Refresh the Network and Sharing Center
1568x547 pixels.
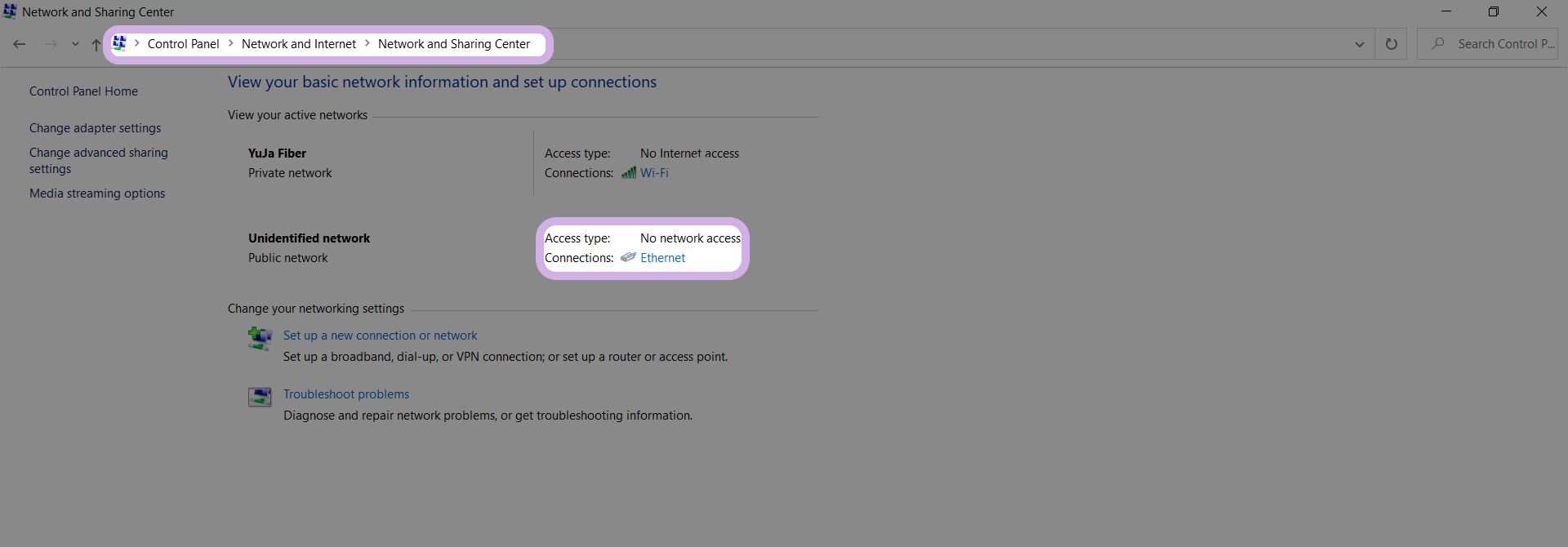[1392, 44]
